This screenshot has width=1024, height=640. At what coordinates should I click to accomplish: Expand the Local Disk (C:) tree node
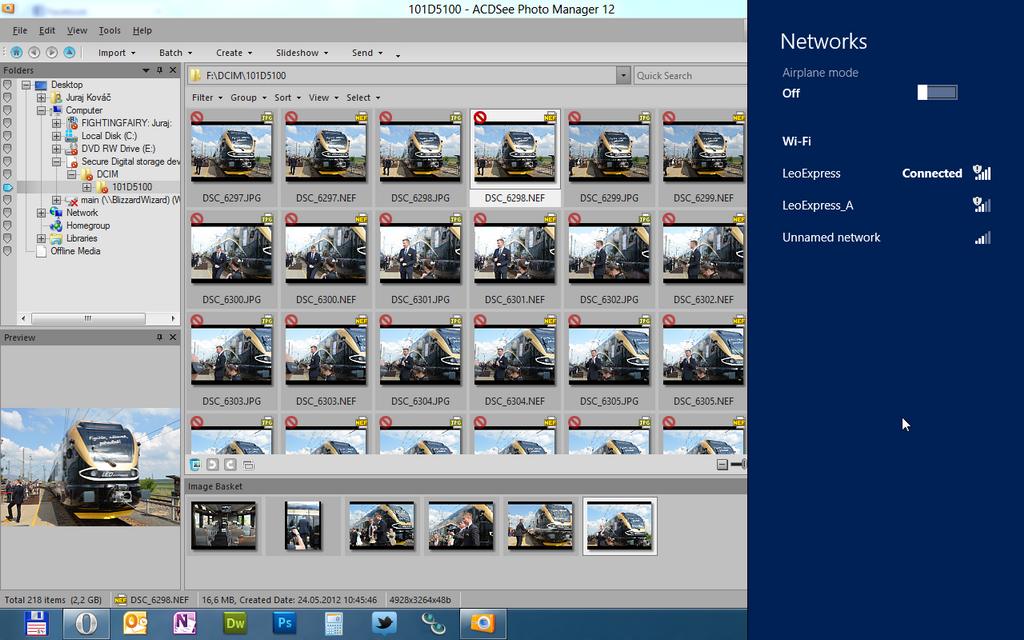point(56,136)
